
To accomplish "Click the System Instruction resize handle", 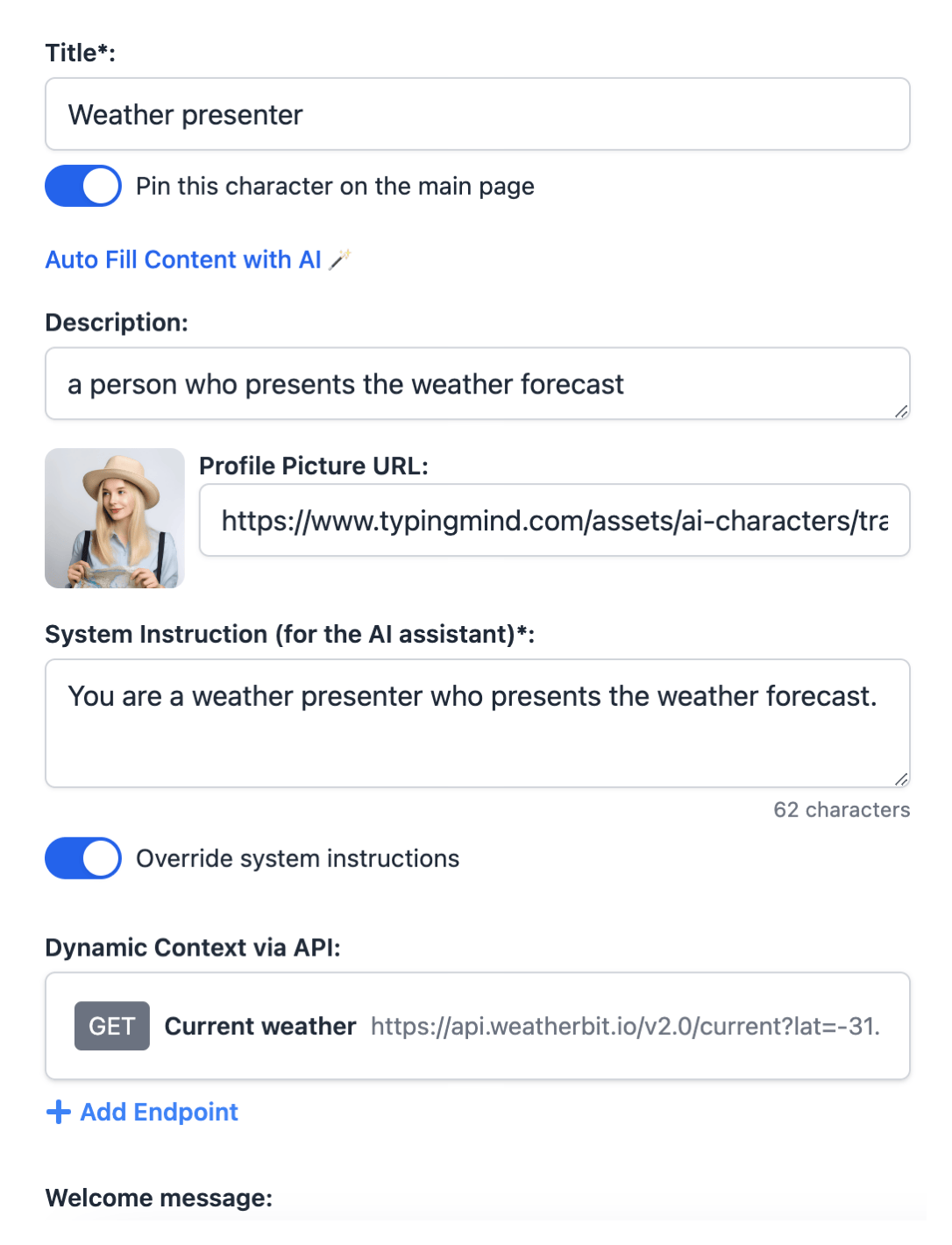I will click(901, 779).
